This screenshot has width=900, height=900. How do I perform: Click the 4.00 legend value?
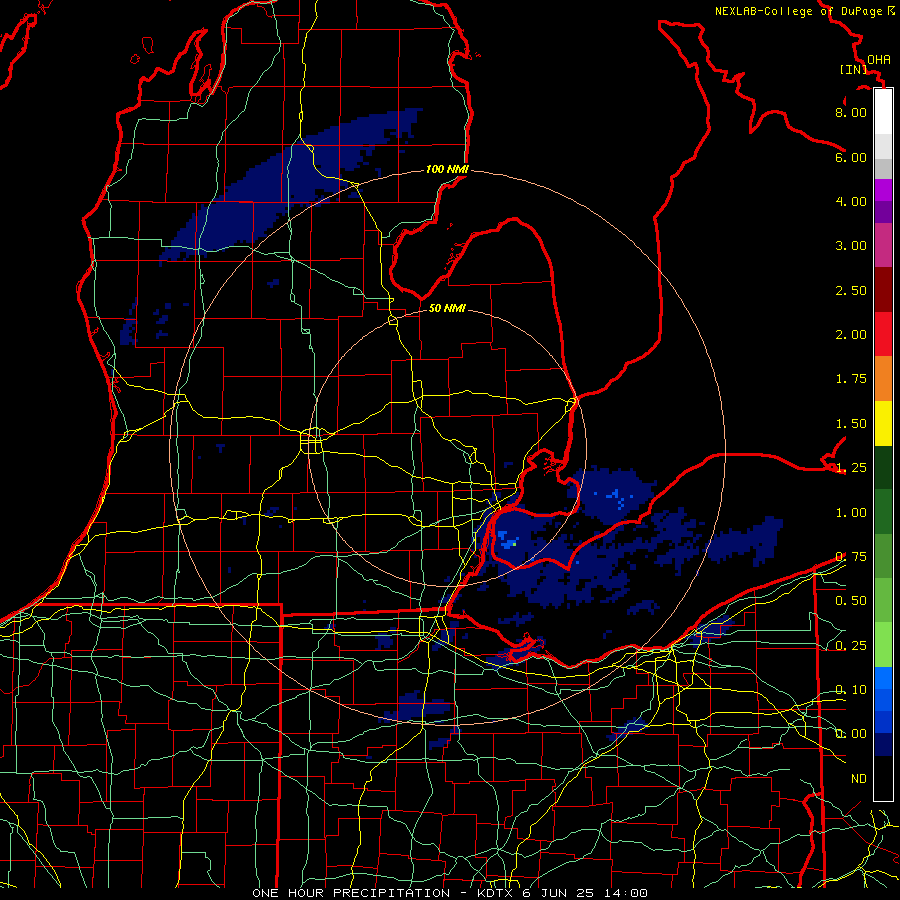coord(851,201)
